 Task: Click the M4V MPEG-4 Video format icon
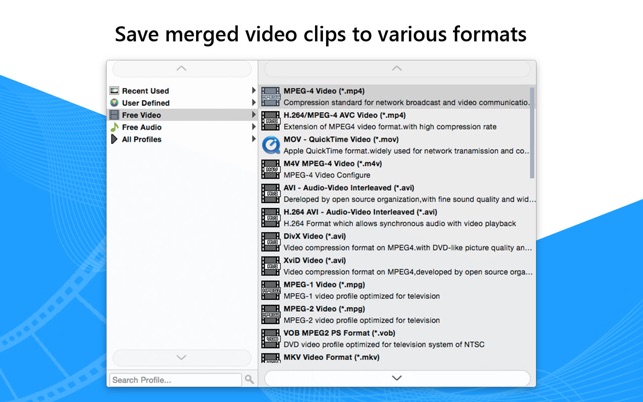(271, 169)
